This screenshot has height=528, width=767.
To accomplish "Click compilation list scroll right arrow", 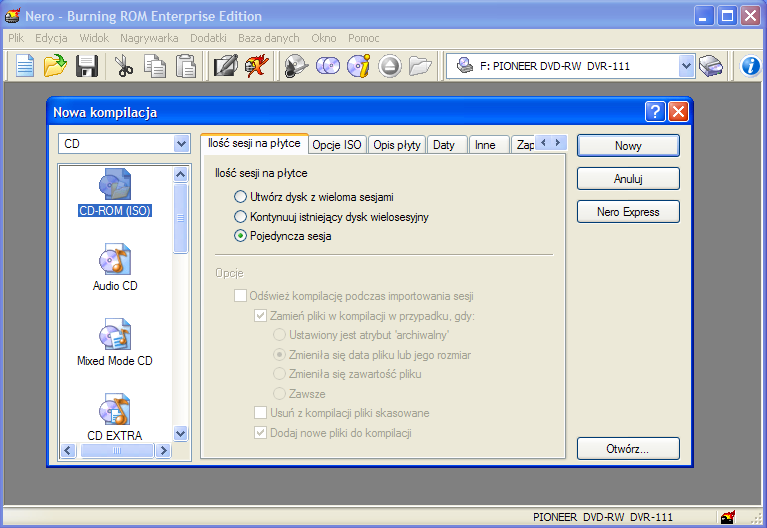I will (164, 450).
